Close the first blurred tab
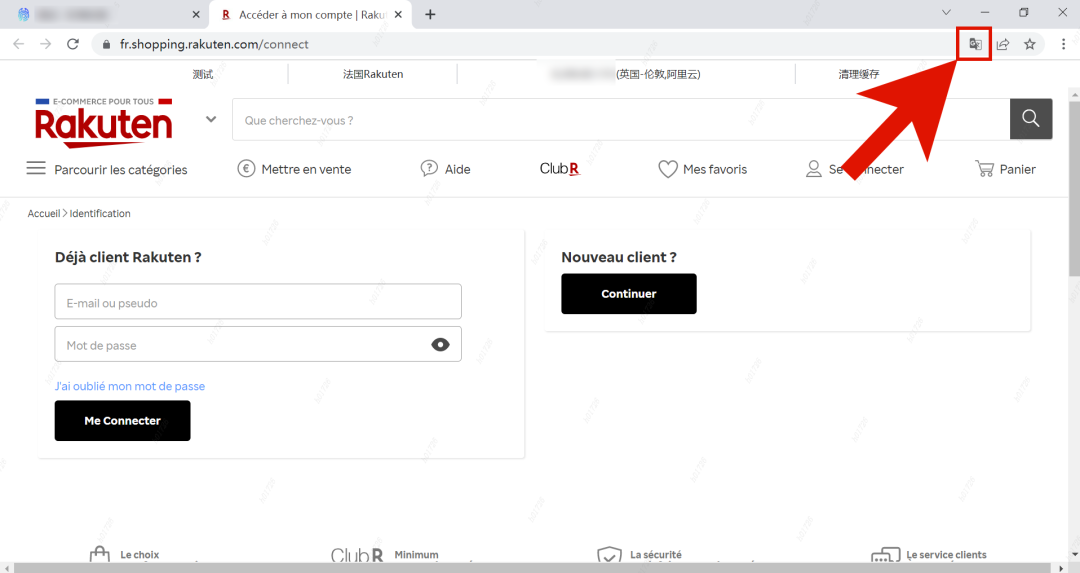1080x573 pixels. (x=196, y=14)
